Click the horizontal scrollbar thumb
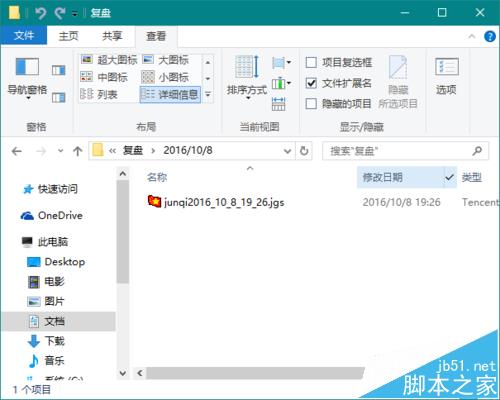The image size is (500, 400). click(255, 373)
